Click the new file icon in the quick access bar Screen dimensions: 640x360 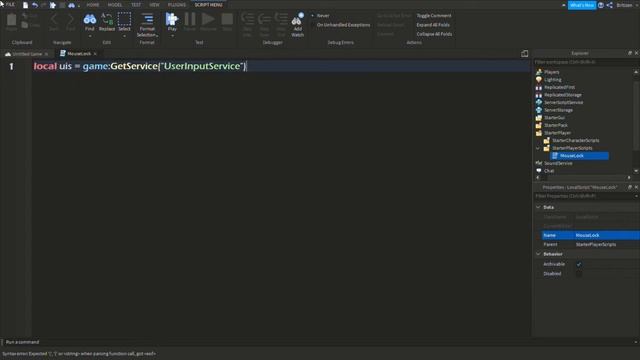(25, 5)
